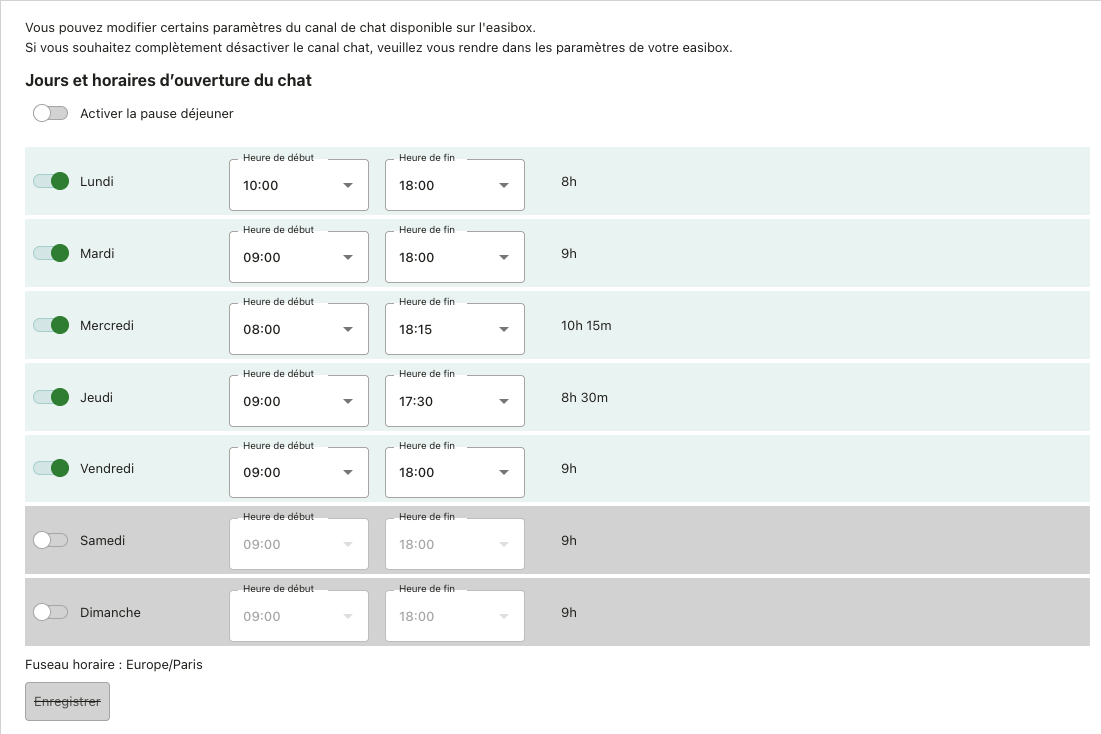Turn off the Lundi chat toggle

click(51, 181)
